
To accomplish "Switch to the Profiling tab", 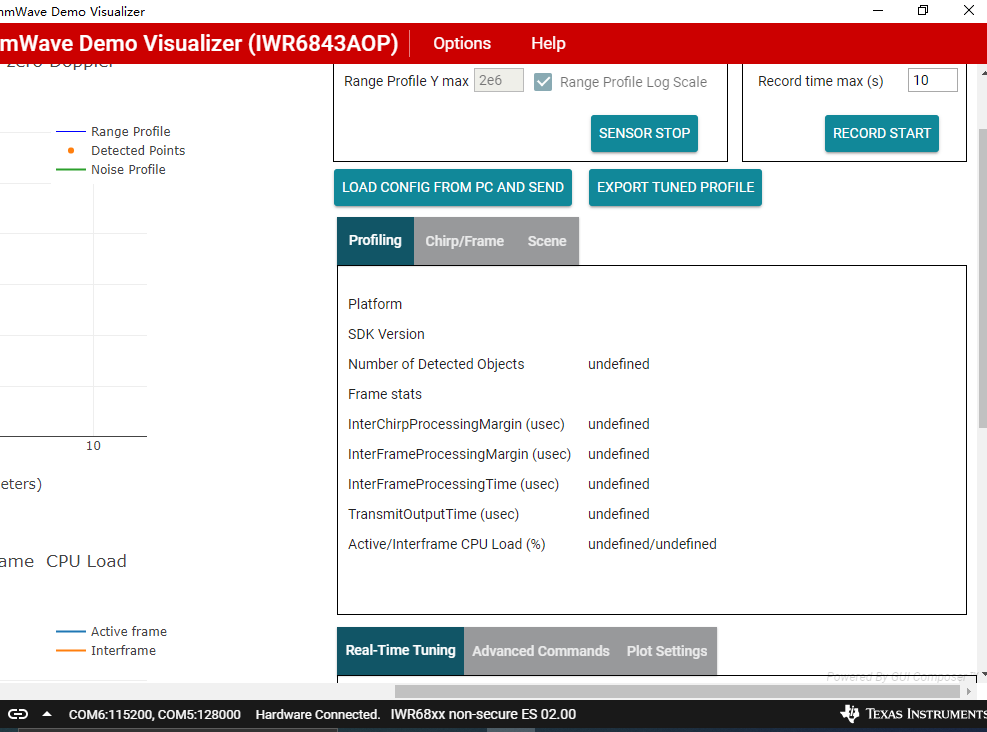I will (375, 240).
